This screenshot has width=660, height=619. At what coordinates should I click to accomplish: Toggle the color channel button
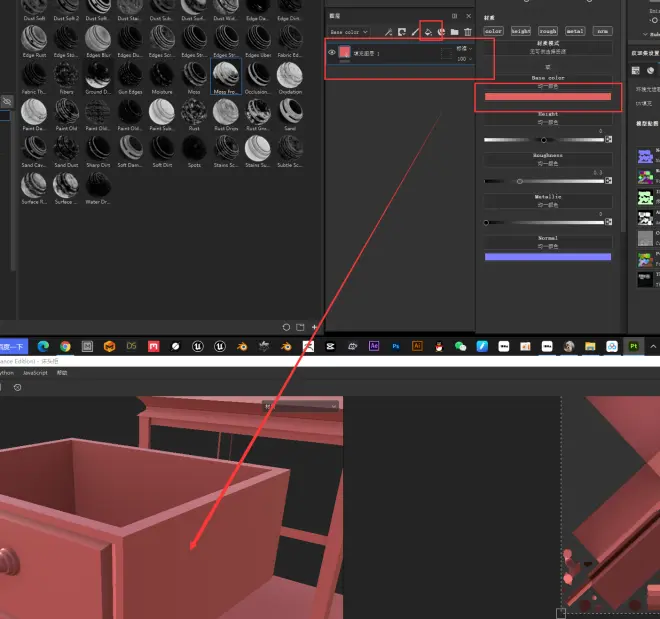pyautogui.click(x=493, y=31)
